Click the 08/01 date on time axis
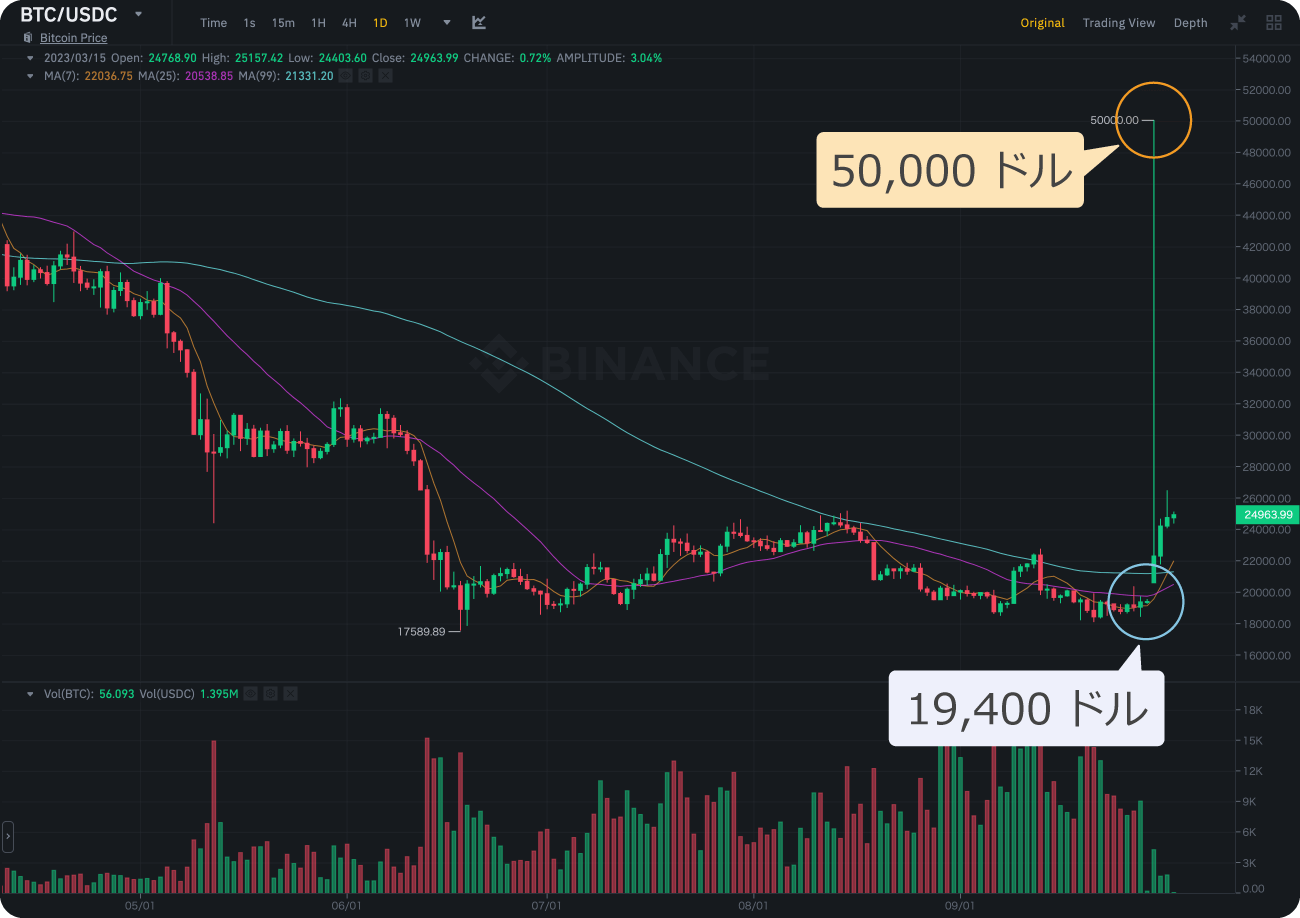1300x918 pixels. click(x=753, y=906)
